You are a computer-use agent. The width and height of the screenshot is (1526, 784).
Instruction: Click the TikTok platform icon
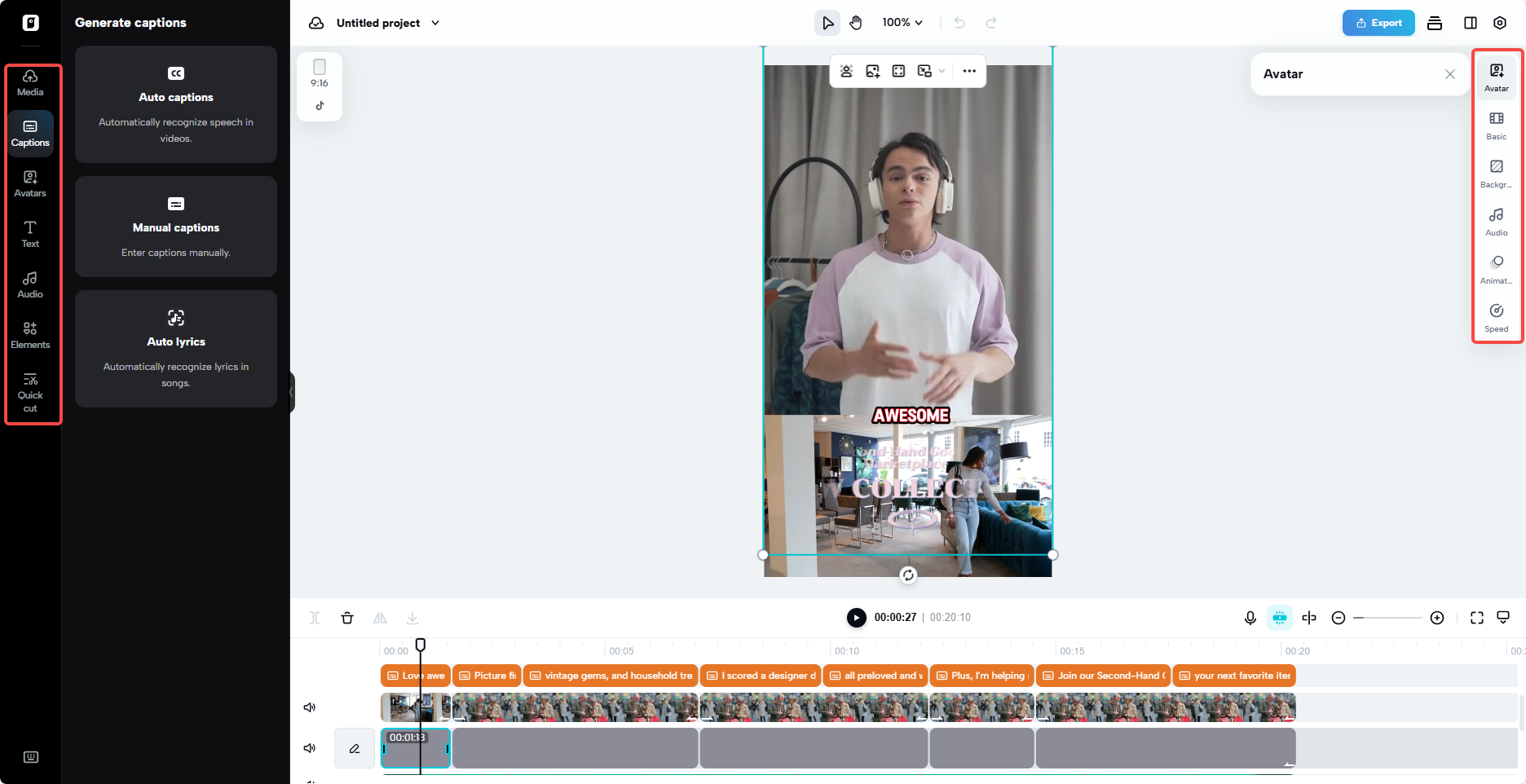[x=320, y=105]
